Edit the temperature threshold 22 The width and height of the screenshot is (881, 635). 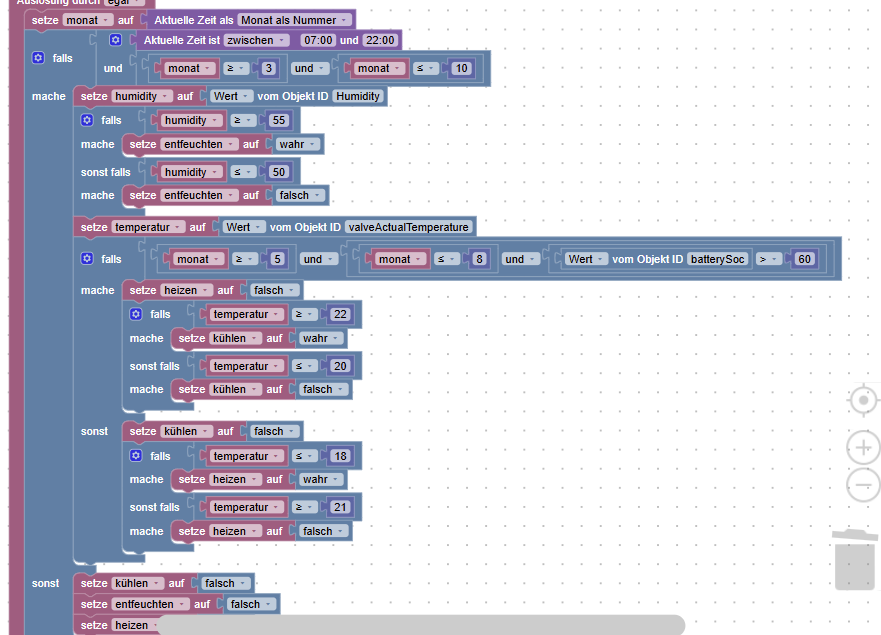340,314
